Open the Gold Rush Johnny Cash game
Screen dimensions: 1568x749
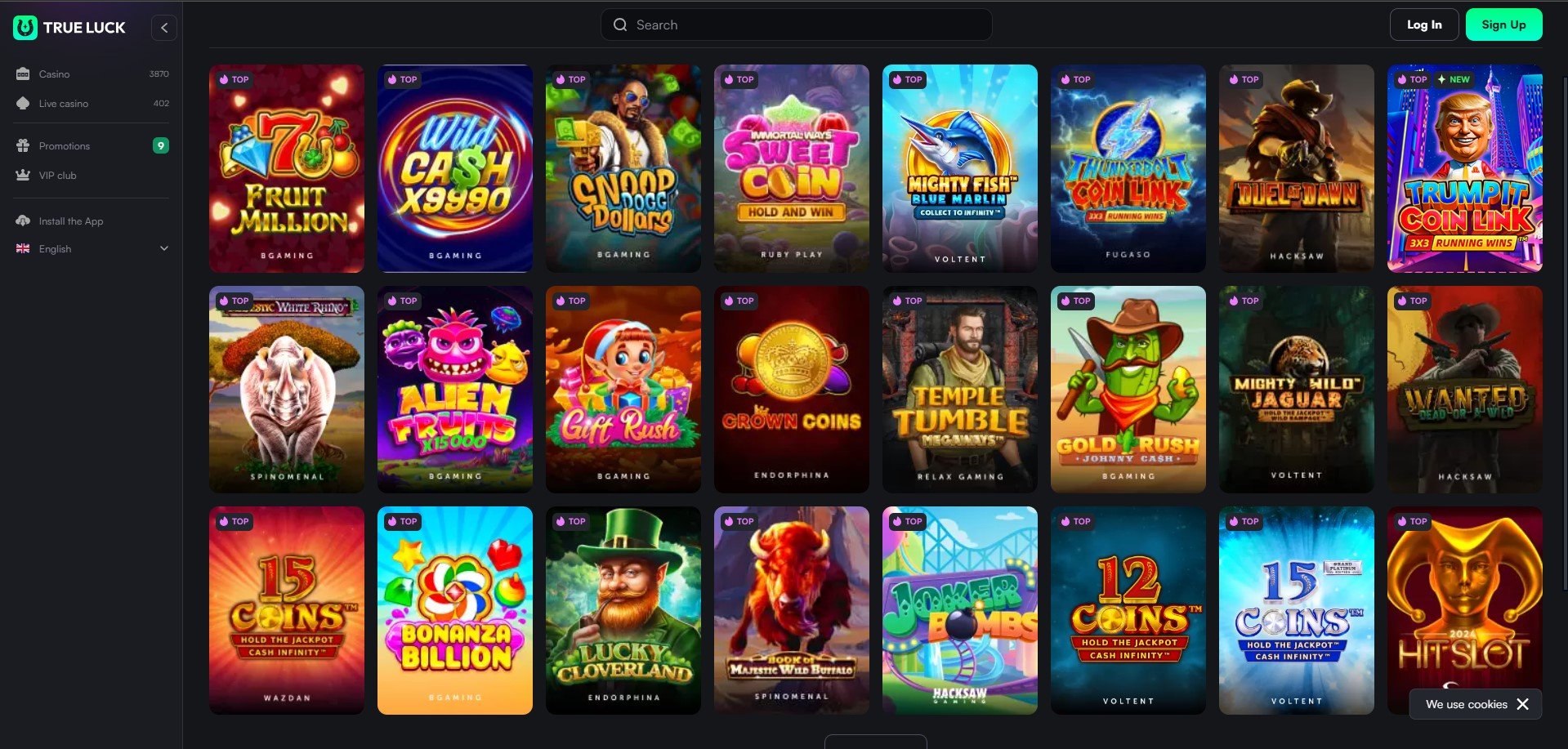click(1128, 390)
